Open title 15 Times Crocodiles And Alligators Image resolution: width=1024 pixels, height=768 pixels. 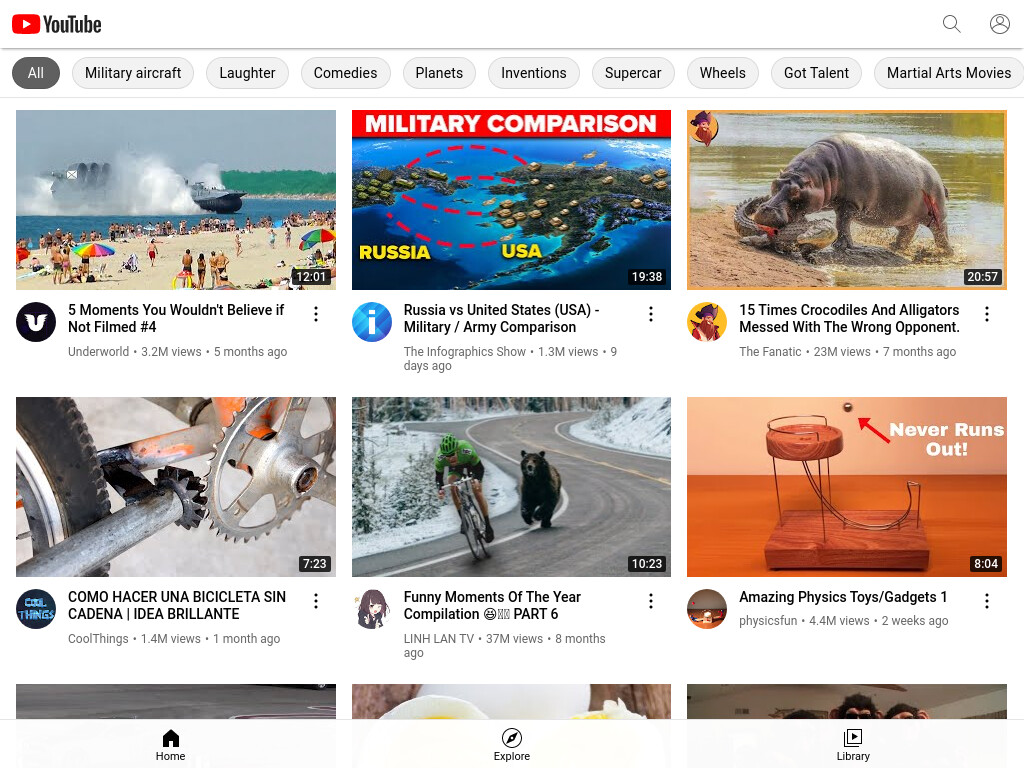pyautogui.click(x=850, y=318)
